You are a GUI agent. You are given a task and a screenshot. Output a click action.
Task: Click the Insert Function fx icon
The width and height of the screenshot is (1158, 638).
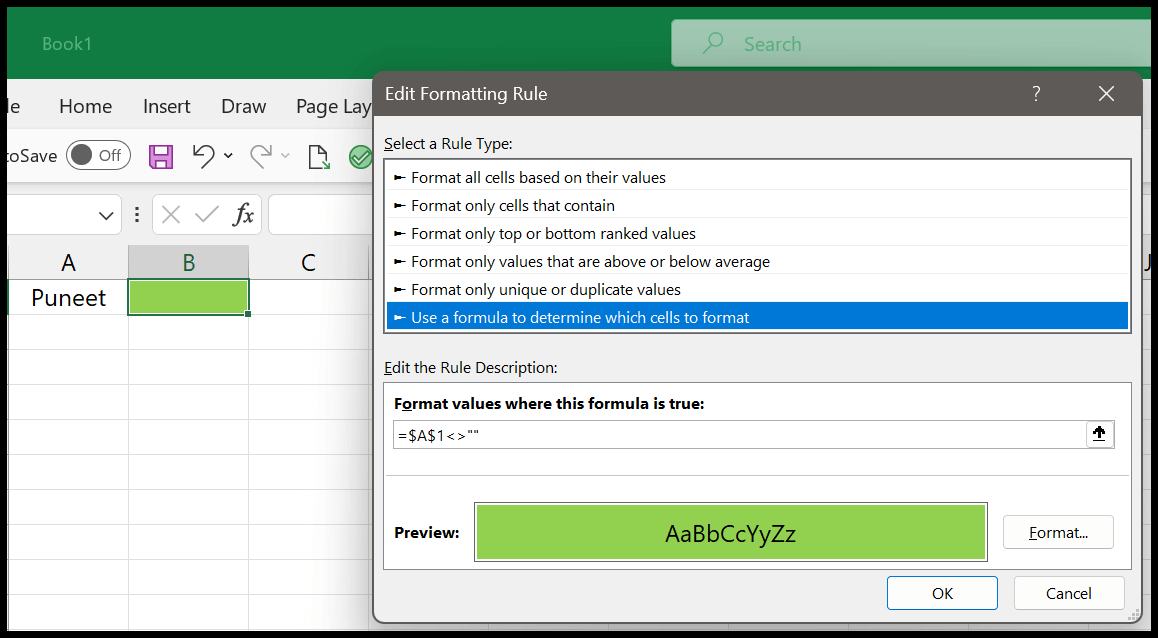[x=243, y=214]
